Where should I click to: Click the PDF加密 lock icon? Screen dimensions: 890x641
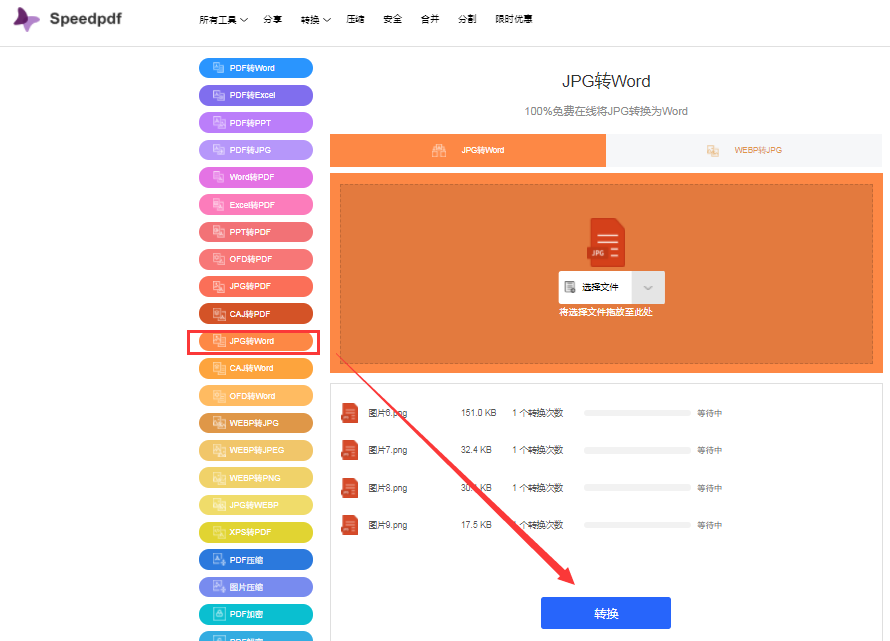coord(219,614)
